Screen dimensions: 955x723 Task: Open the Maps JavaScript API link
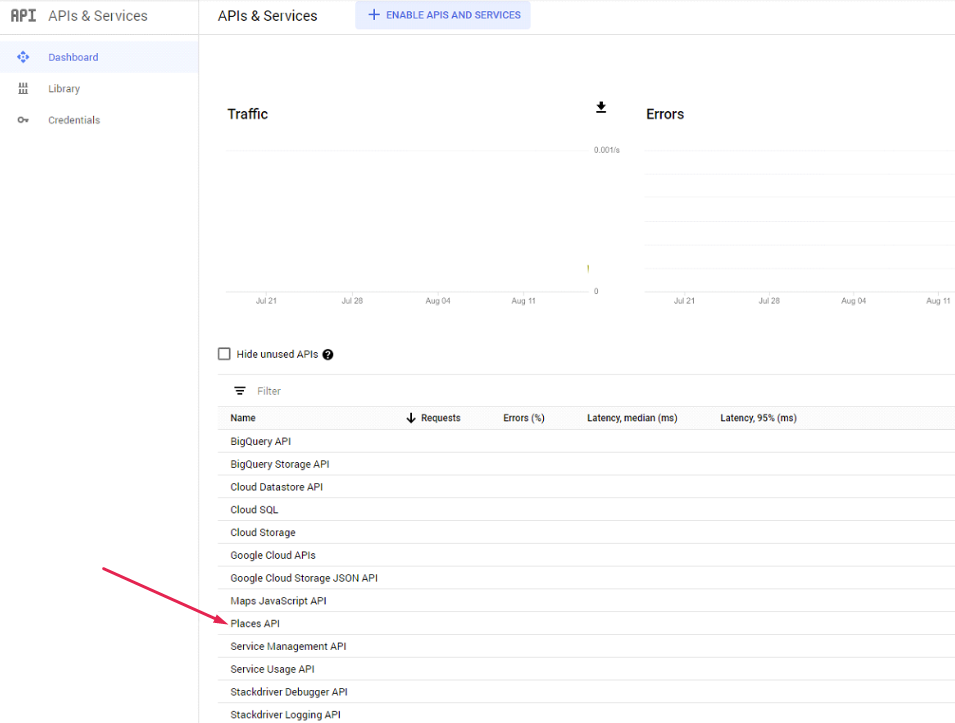[x=278, y=601]
